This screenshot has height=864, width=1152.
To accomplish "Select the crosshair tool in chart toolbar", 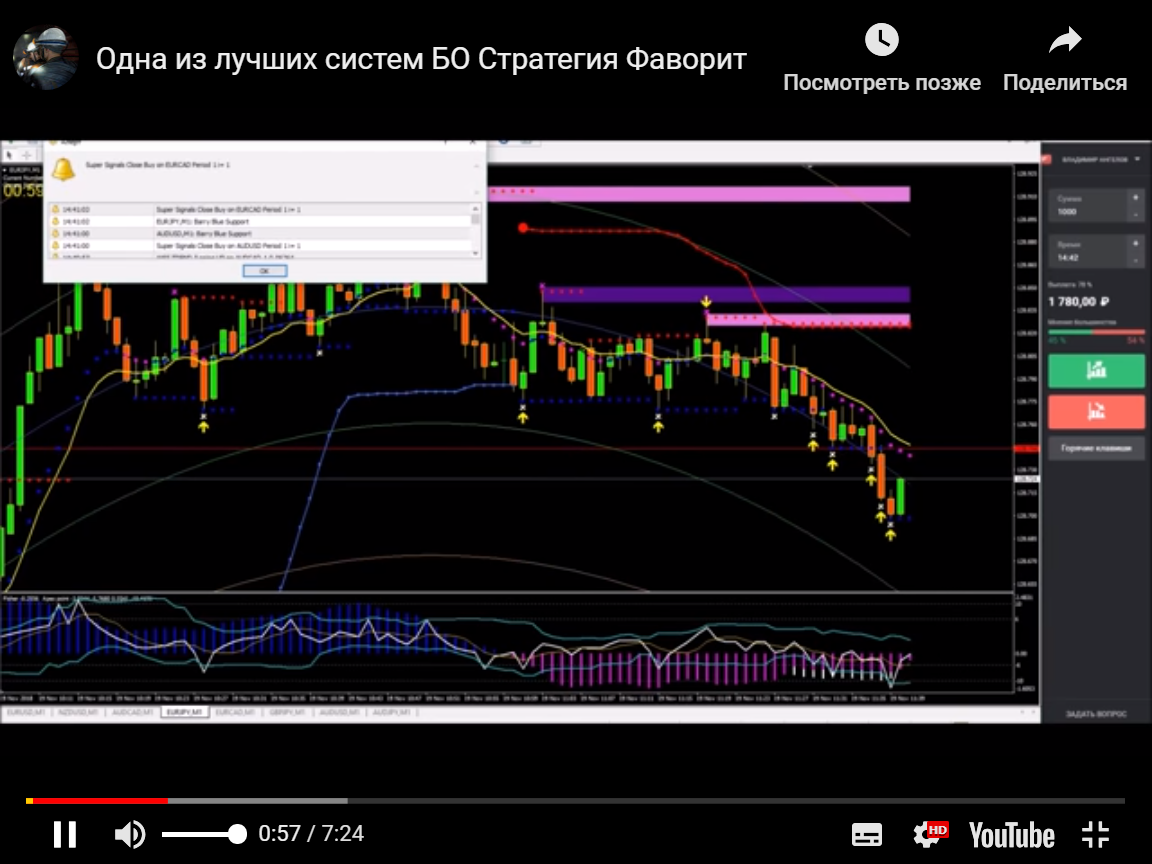I will [26, 155].
